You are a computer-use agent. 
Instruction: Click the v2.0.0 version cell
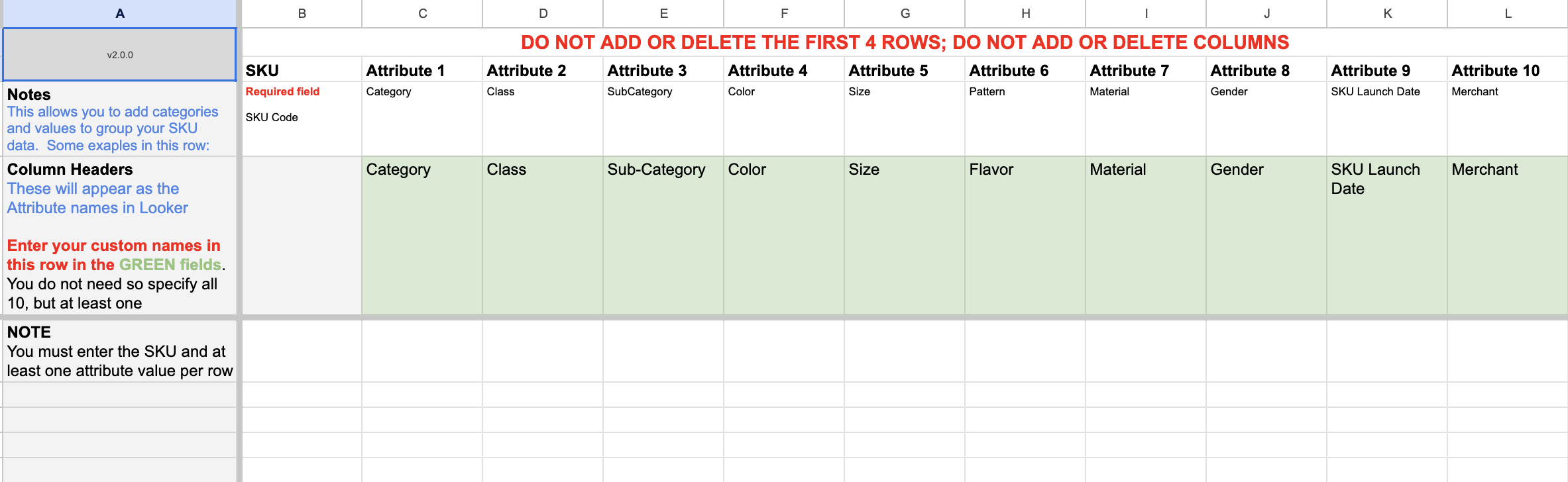coord(120,55)
